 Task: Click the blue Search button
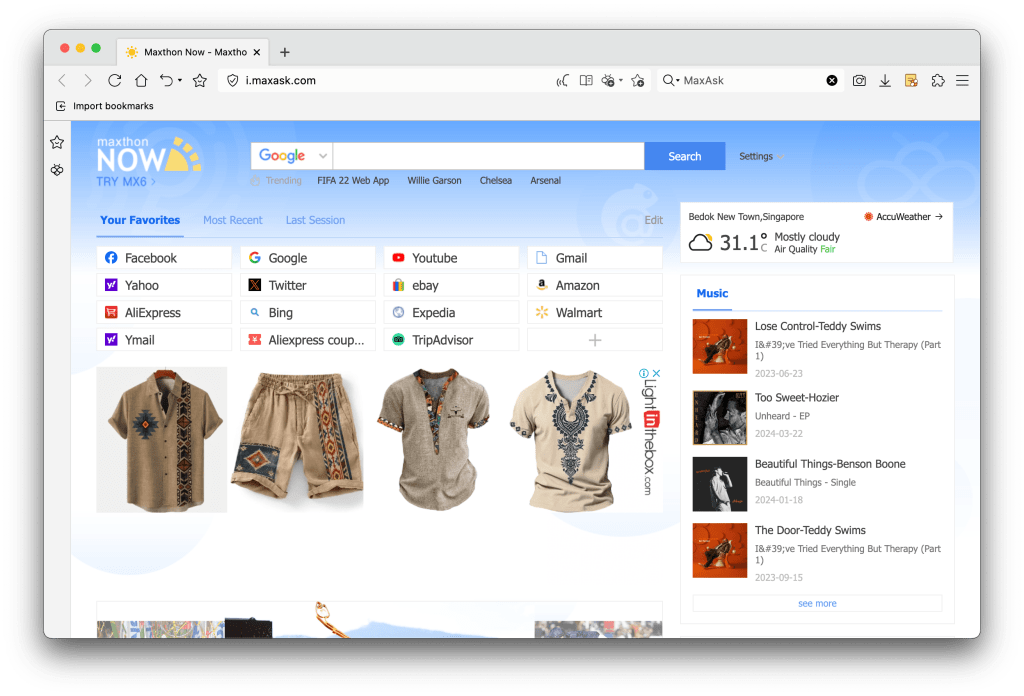684,156
